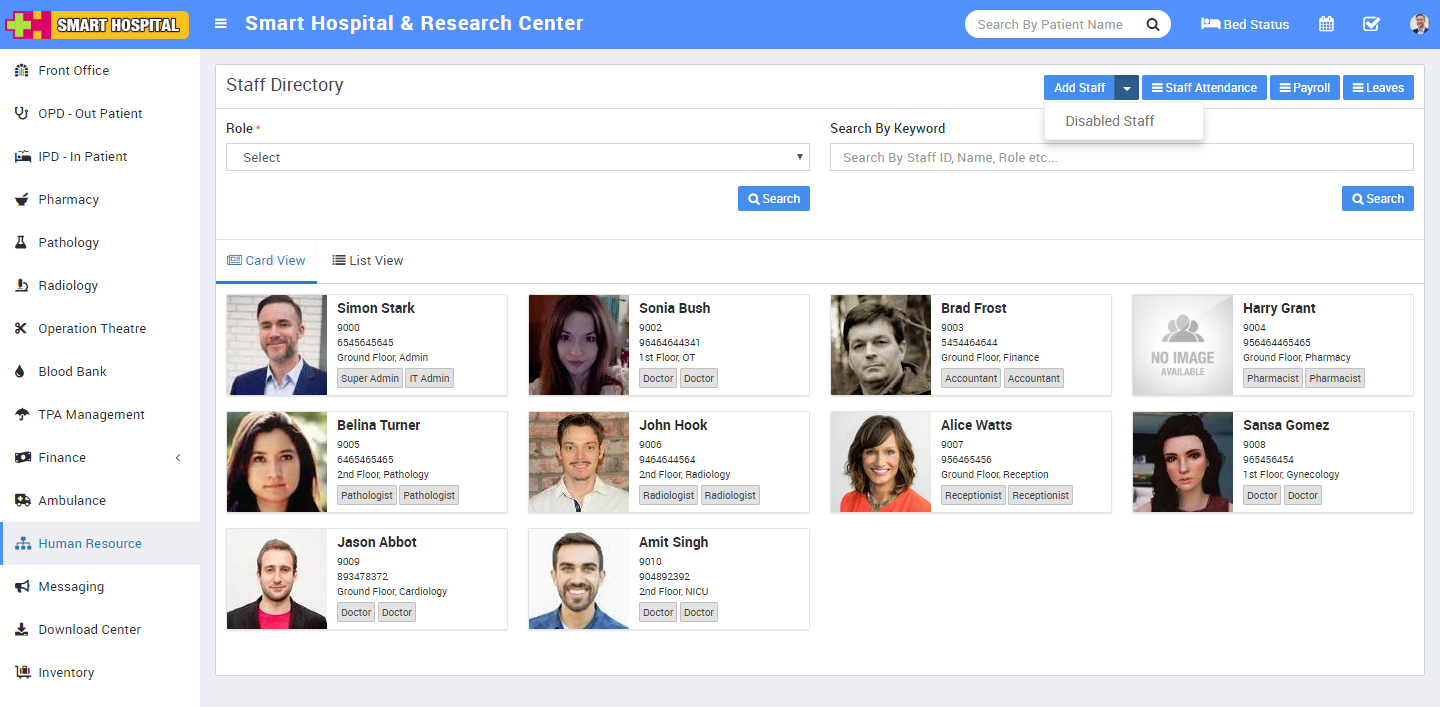Click the Staff Attendance button
The height and width of the screenshot is (707, 1440).
1203,87
